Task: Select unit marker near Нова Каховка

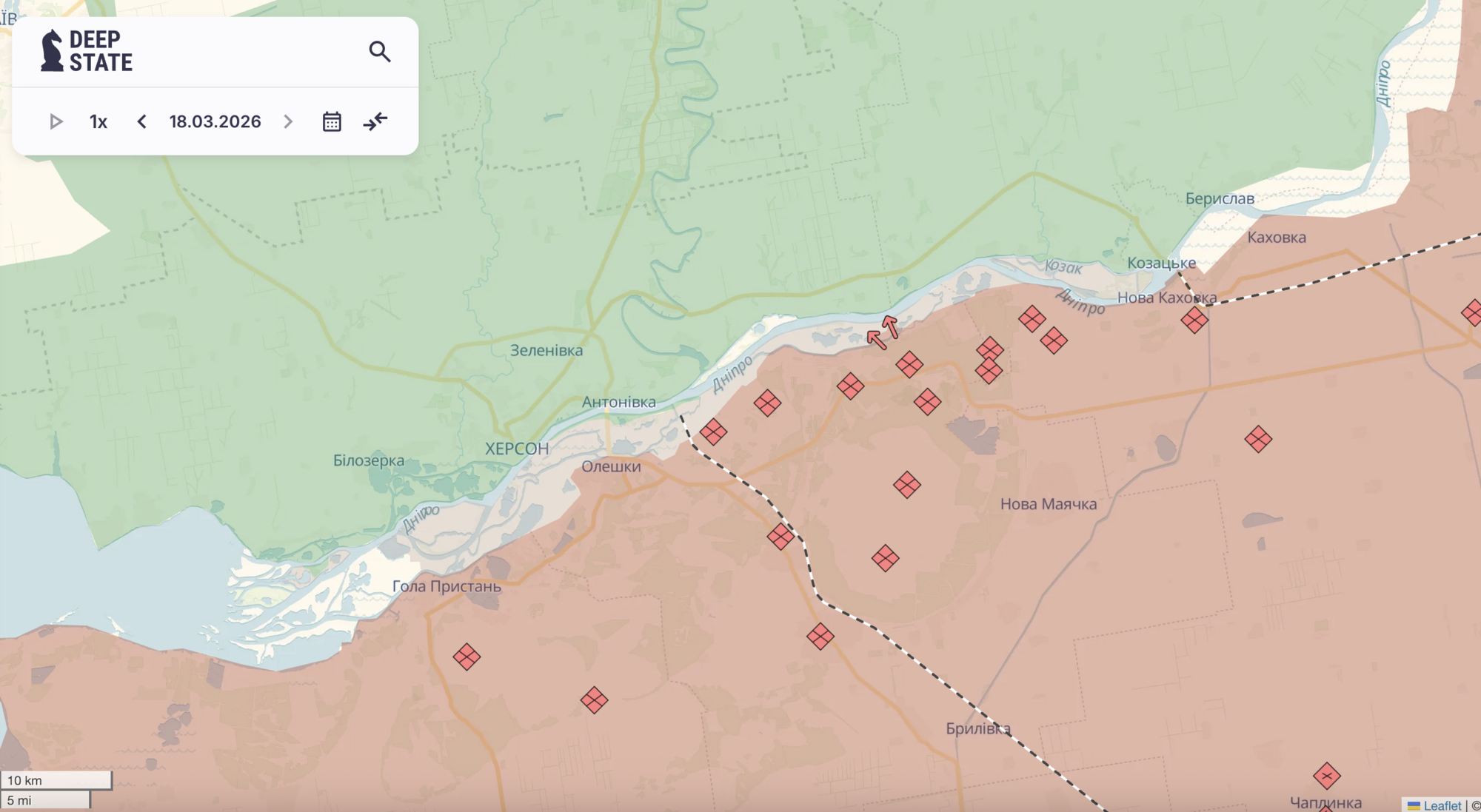Action: (1194, 321)
